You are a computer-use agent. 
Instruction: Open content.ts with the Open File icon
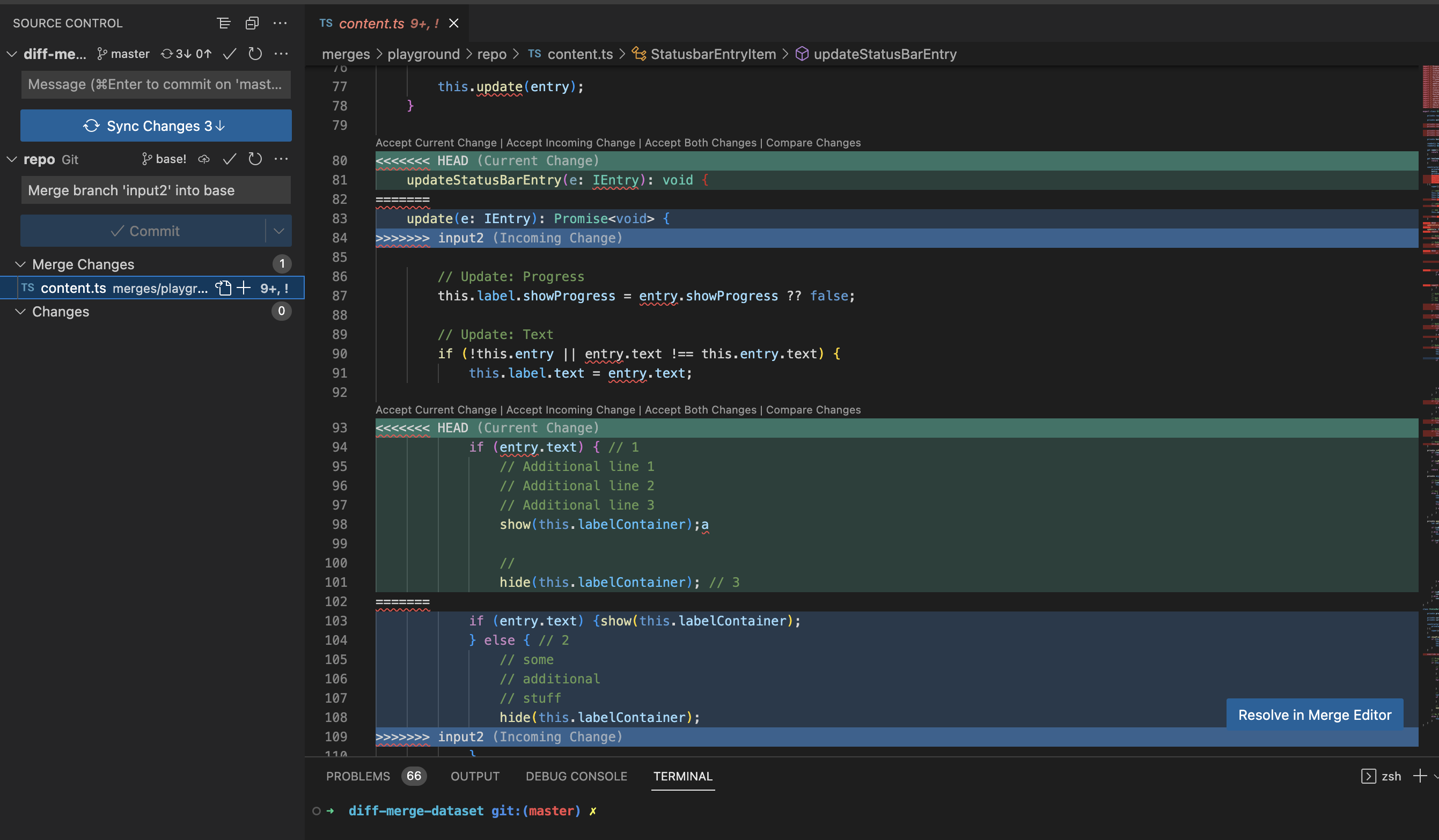223,288
